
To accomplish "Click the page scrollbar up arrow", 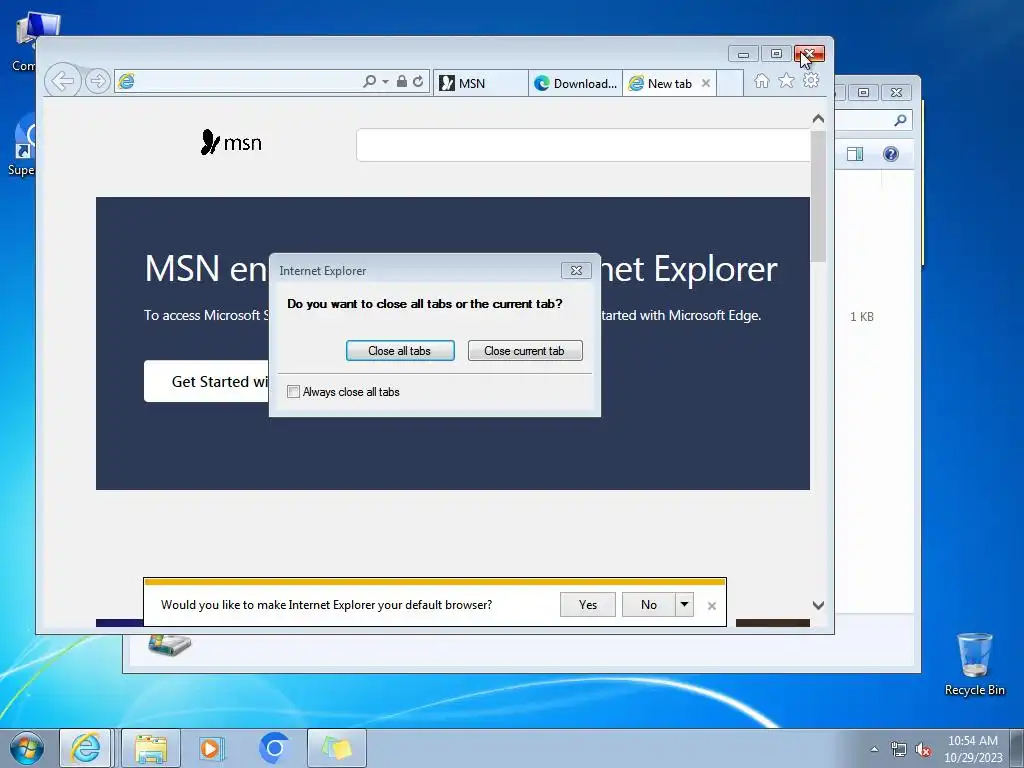I will tap(818, 119).
